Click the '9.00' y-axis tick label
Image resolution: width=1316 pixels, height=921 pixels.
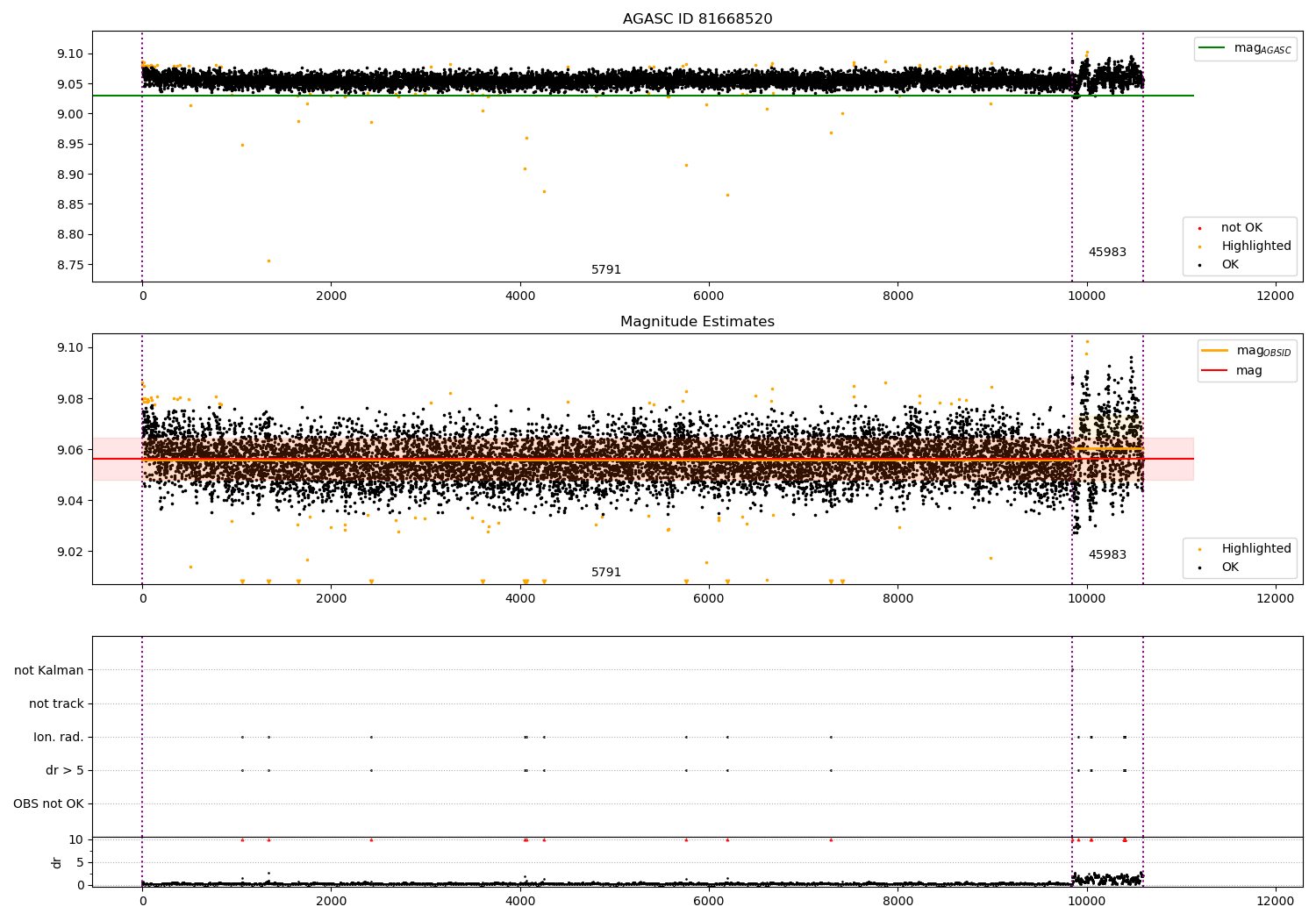pyautogui.click(x=70, y=114)
